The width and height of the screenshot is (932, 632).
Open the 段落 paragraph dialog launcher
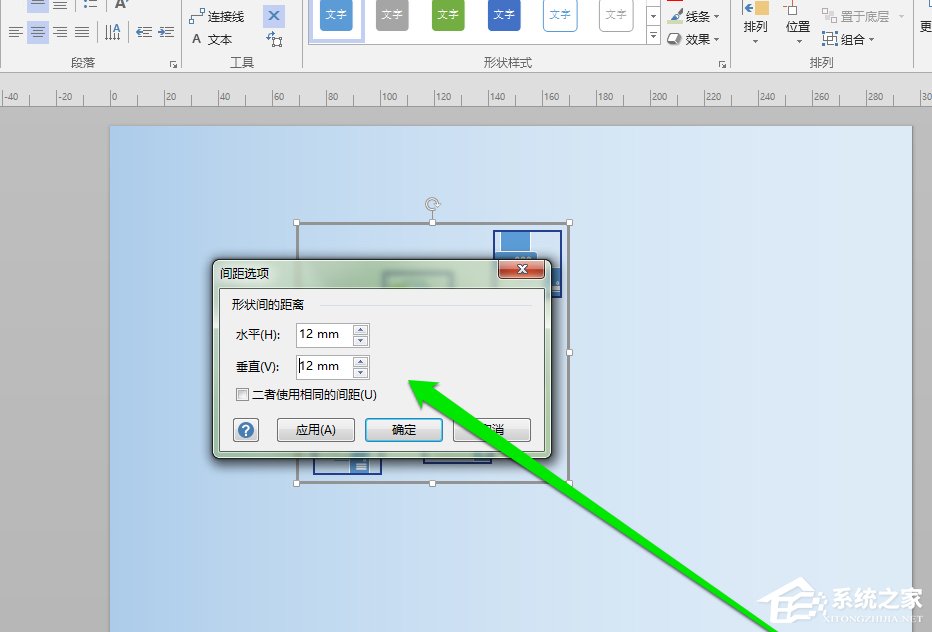pyautogui.click(x=174, y=64)
